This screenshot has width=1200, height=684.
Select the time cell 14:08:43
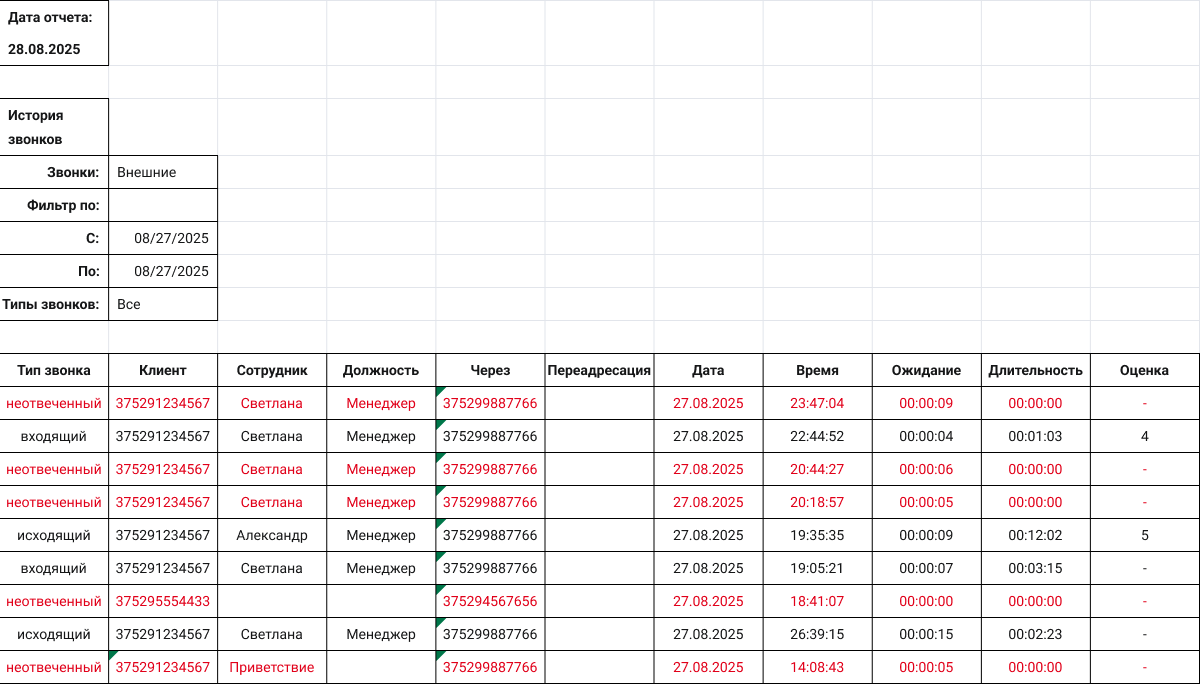[x=817, y=667]
